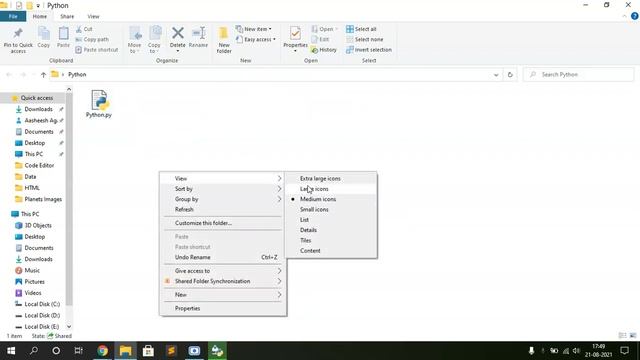Viewport: 640px width, 360px height.
Task: Expand Give access to submenu
Action: click(x=223, y=271)
